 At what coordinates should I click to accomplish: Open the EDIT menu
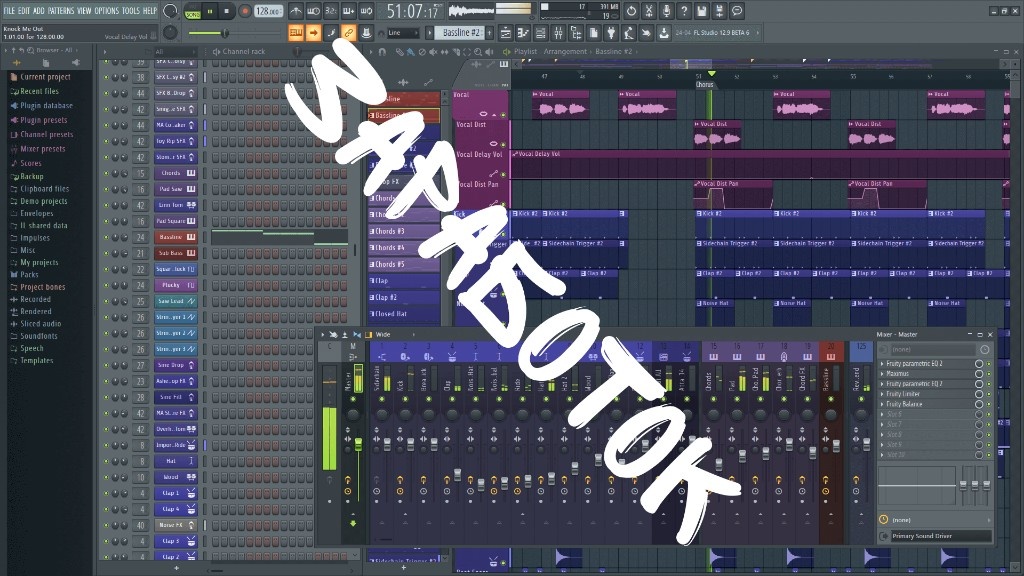(x=24, y=11)
